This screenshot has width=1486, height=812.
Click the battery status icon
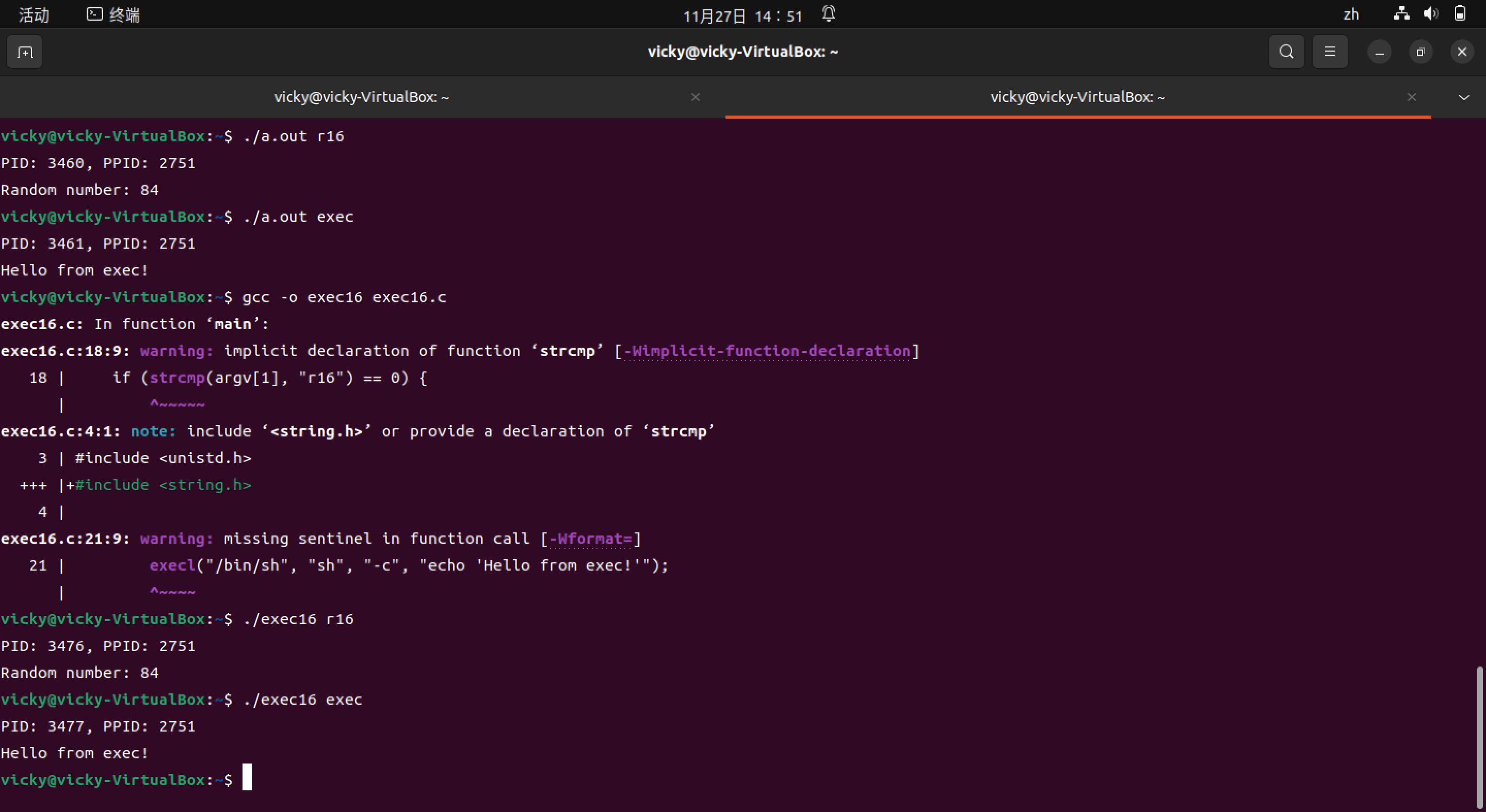(x=1460, y=14)
